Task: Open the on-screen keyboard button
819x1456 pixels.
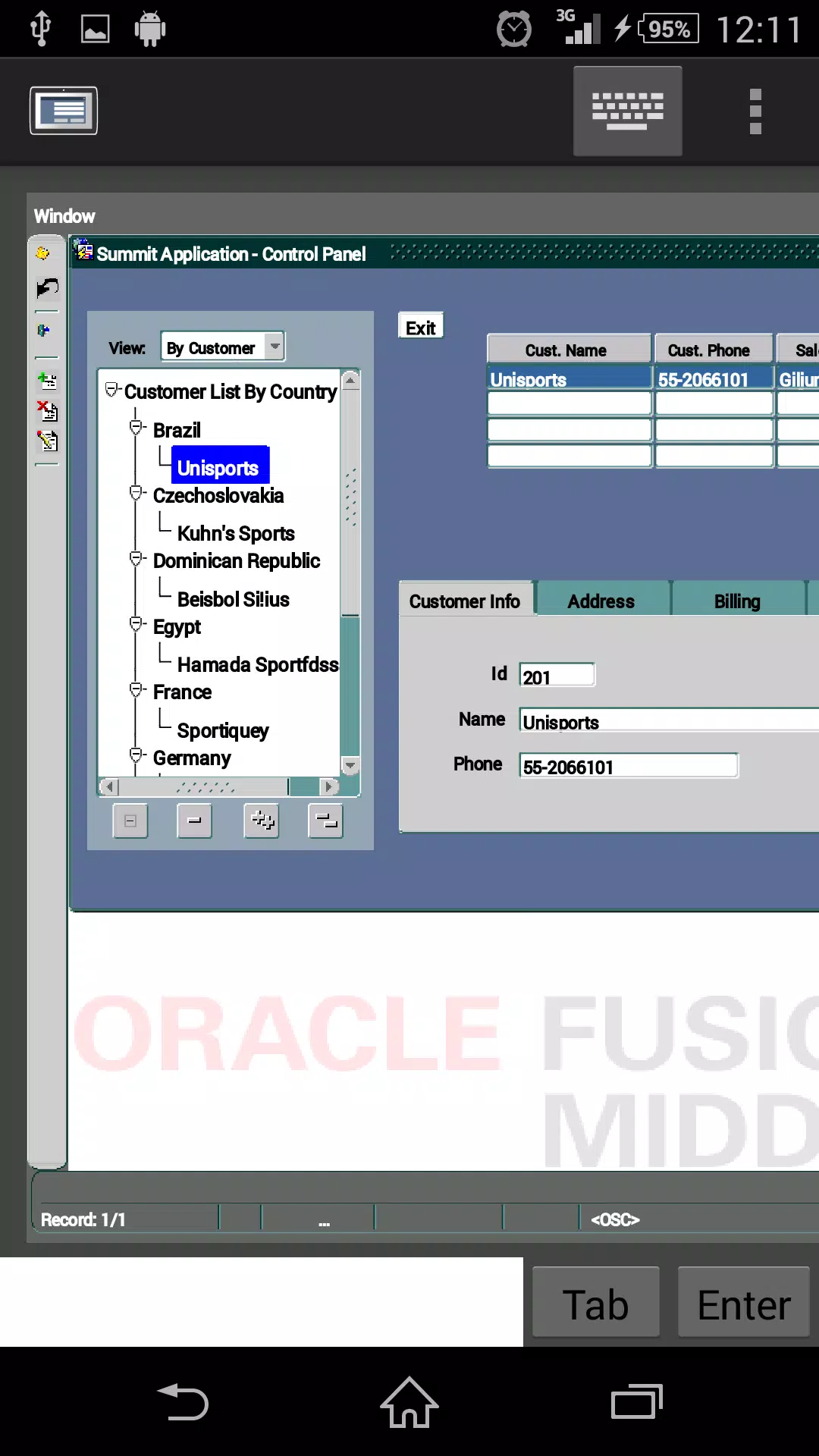Action: point(627,111)
